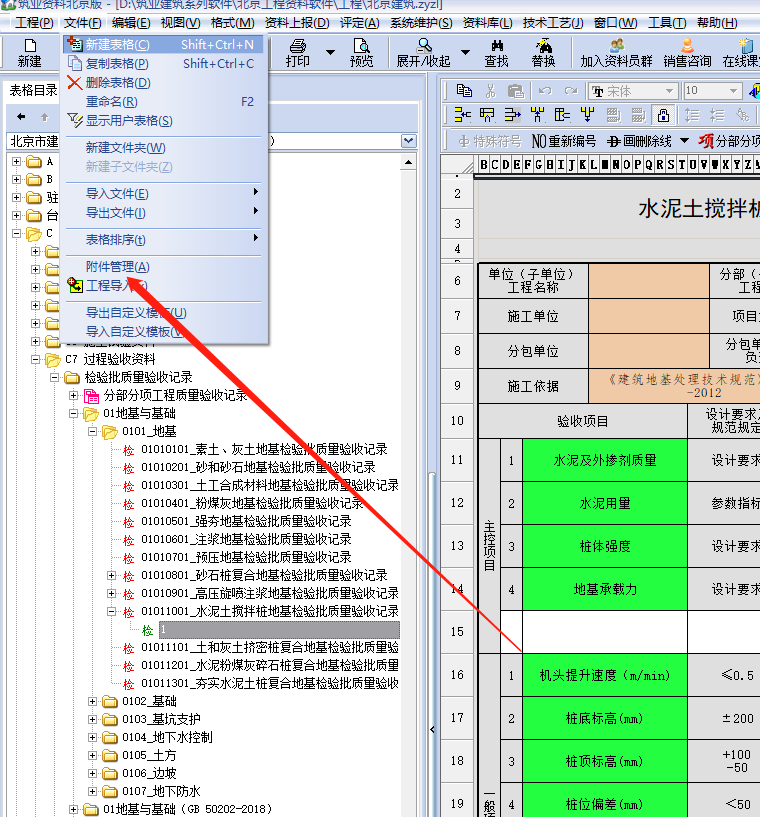Image resolution: width=760 pixels, height=817 pixels.
Task: Collapse 检验批质量验收记录 folder
Action: point(54,377)
